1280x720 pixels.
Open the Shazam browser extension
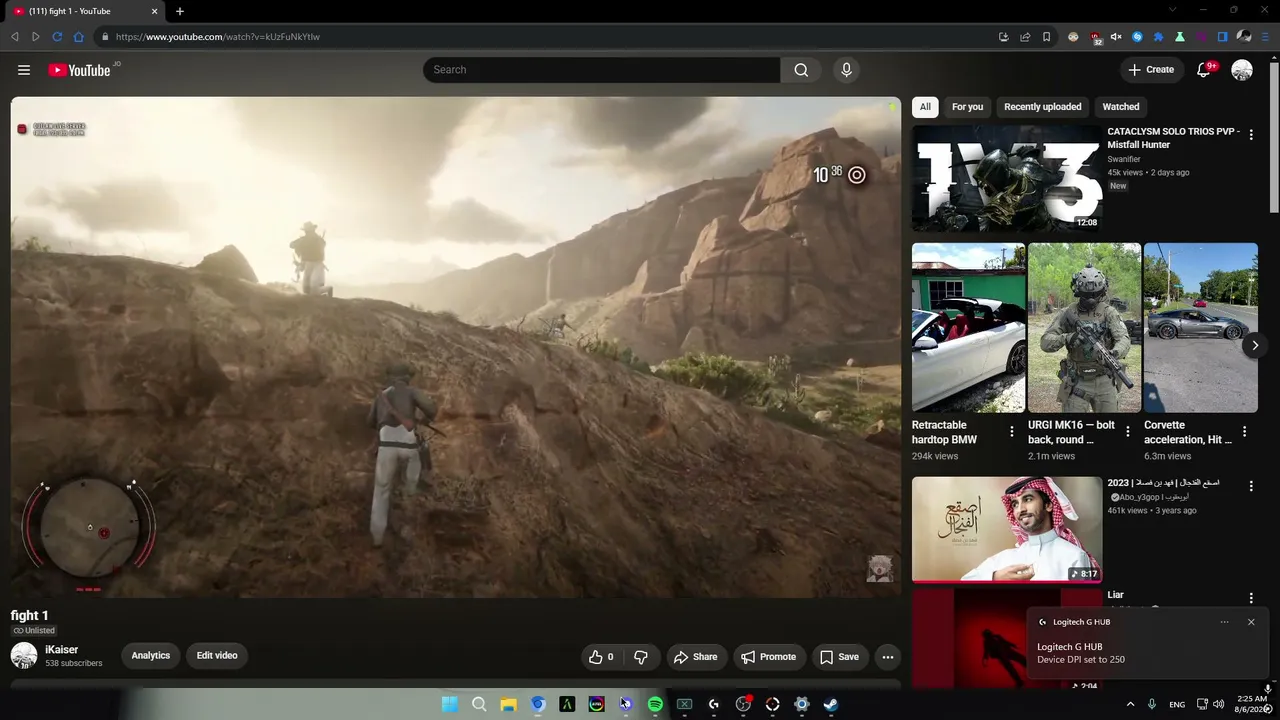point(1137,37)
